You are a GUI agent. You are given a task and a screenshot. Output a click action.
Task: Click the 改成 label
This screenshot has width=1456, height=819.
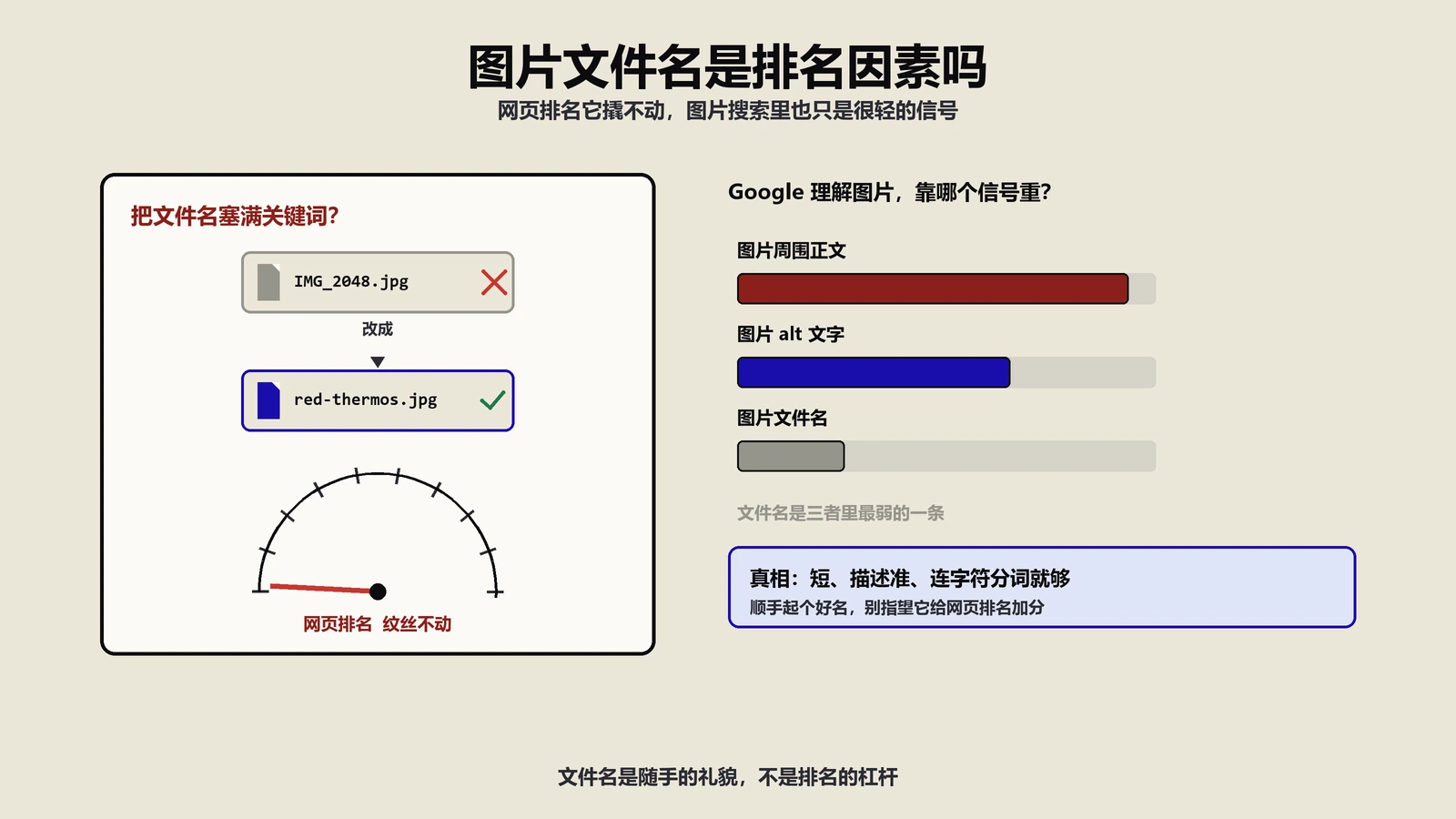tap(378, 329)
